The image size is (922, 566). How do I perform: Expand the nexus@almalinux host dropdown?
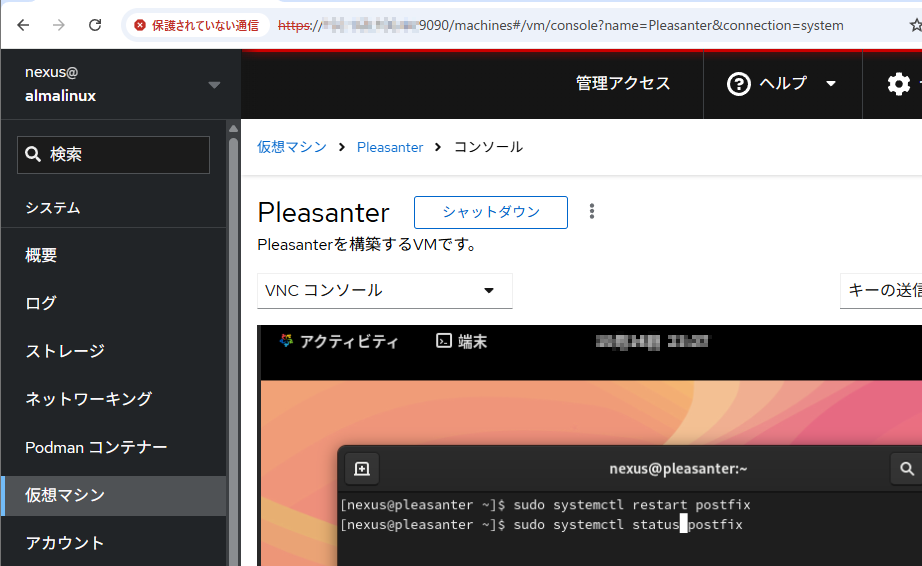214,85
